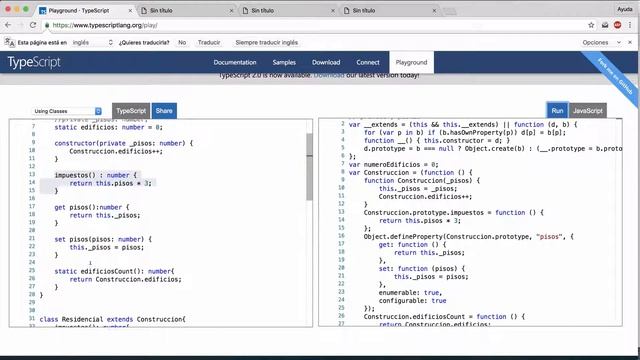
Task: Click the secure lock icon in address bar
Action: (x=47, y=25)
